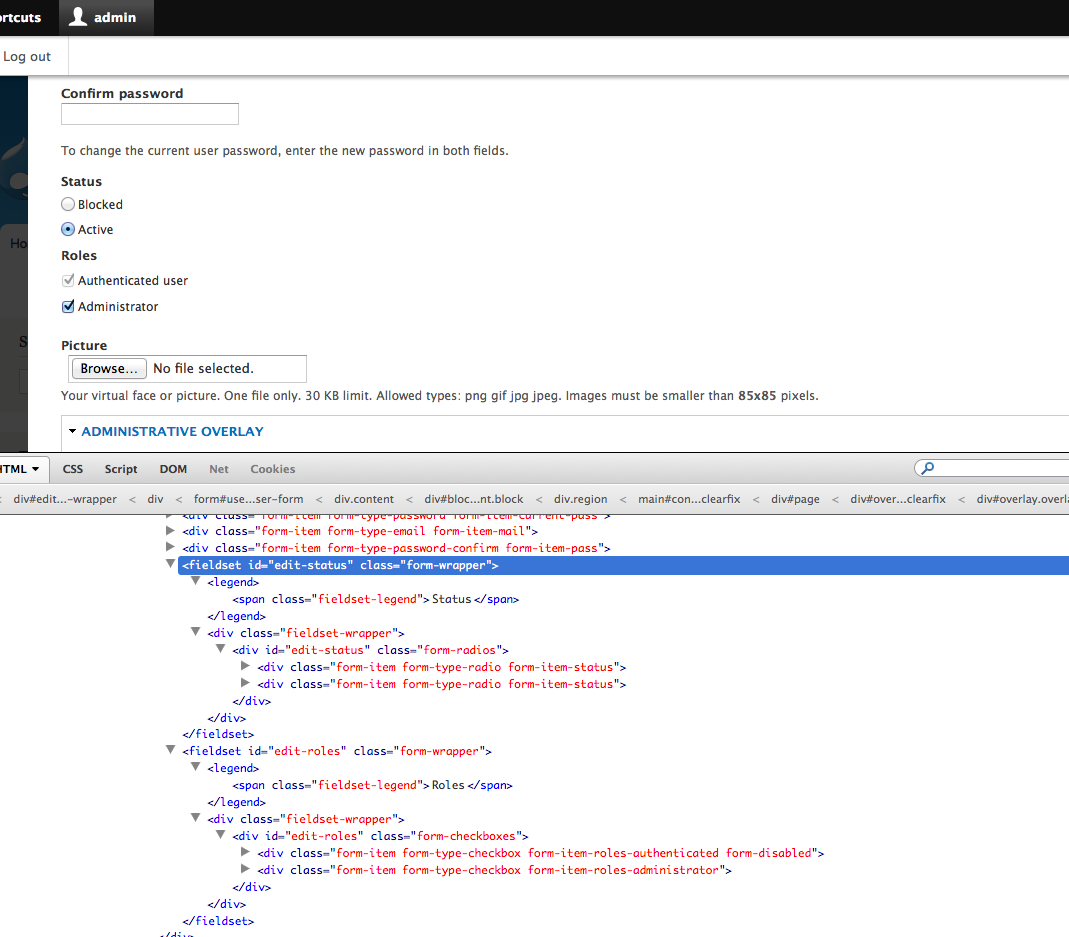The width and height of the screenshot is (1069, 937).
Task: Switch to the DOM tab
Action: [x=172, y=468]
